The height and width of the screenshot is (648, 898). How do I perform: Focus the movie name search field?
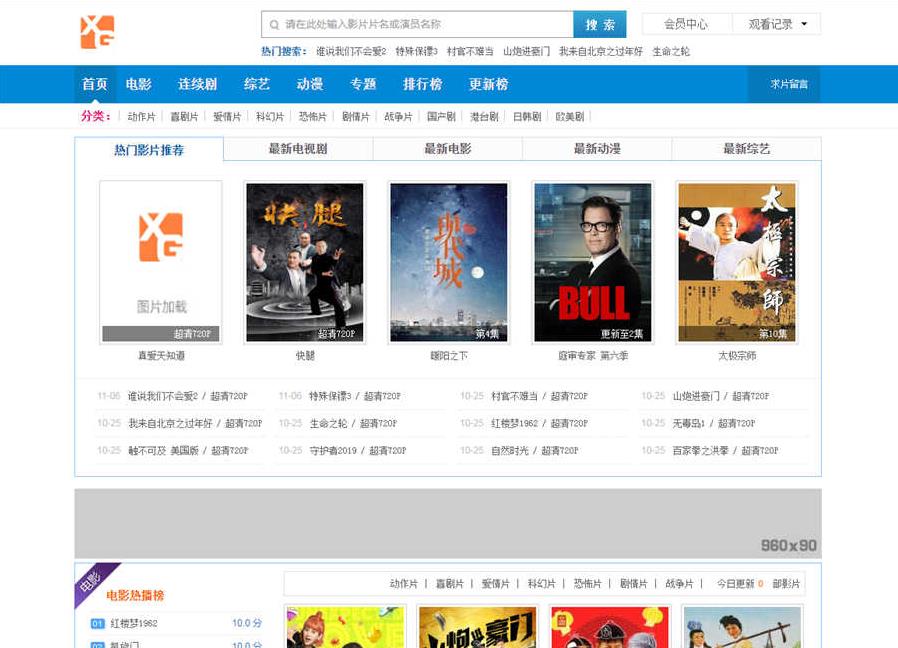pyautogui.click(x=425, y=24)
